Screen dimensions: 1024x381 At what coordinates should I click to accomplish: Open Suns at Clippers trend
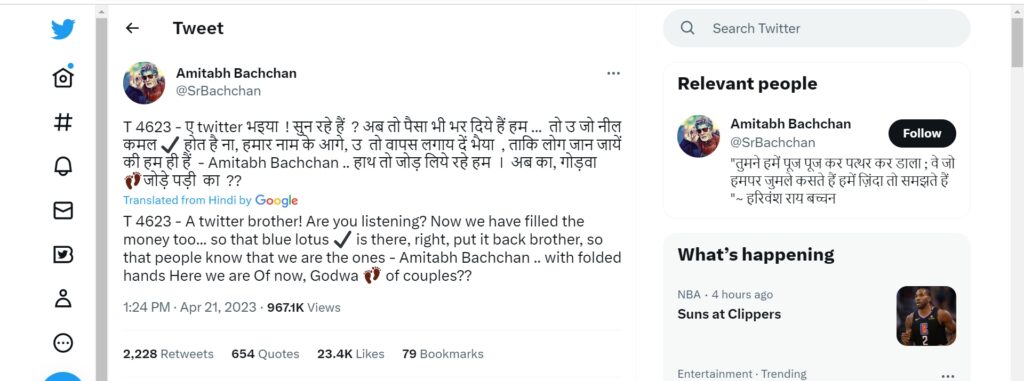pyautogui.click(x=729, y=314)
